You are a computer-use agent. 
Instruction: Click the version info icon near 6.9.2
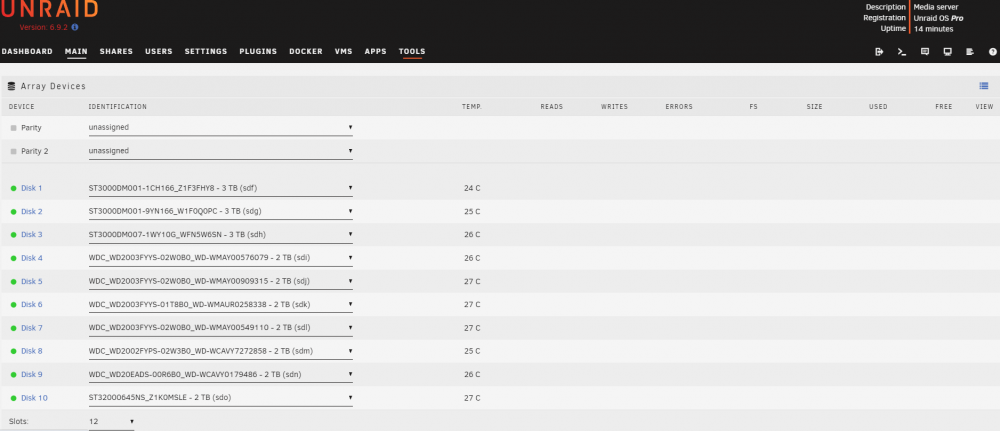tap(75, 27)
